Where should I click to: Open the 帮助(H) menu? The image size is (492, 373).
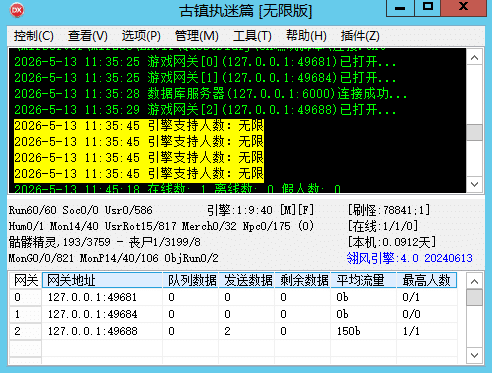[x=306, y=36]
